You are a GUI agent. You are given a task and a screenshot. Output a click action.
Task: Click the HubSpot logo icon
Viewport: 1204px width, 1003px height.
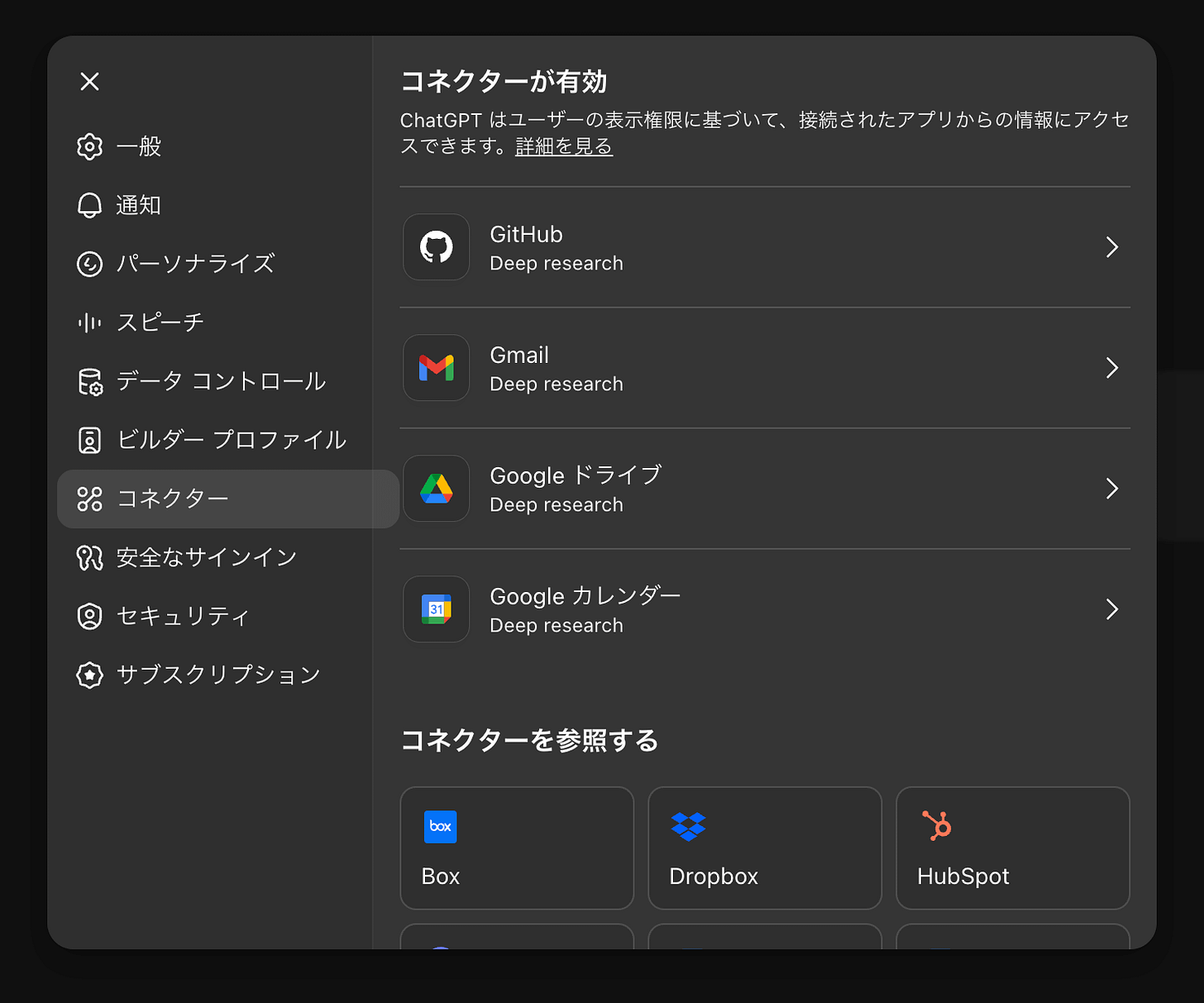coord(937,825)
